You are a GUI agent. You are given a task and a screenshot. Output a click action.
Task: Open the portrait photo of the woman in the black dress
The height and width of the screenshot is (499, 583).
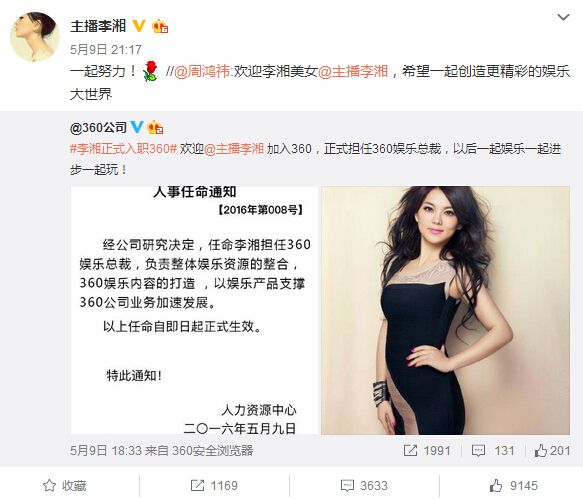(445, 310)
